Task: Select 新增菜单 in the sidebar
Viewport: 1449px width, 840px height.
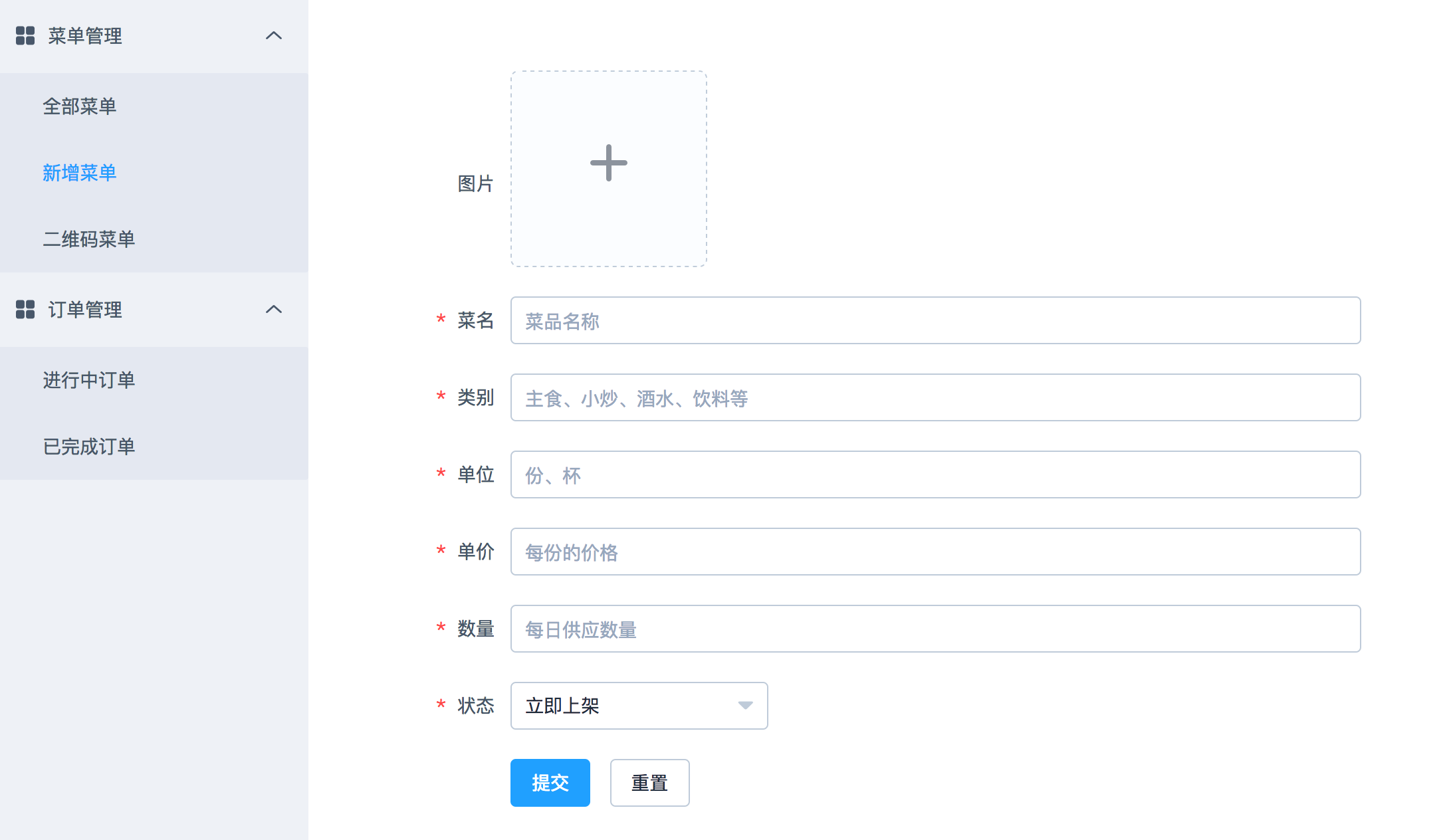Action: pyautogui.click(x=80, y=173)
